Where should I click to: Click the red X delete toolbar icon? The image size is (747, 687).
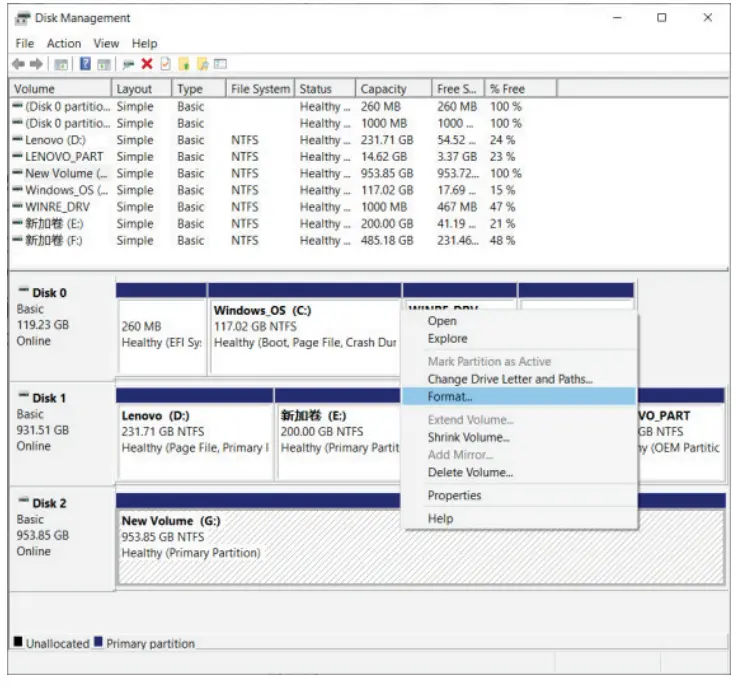[x=147, y=64]
